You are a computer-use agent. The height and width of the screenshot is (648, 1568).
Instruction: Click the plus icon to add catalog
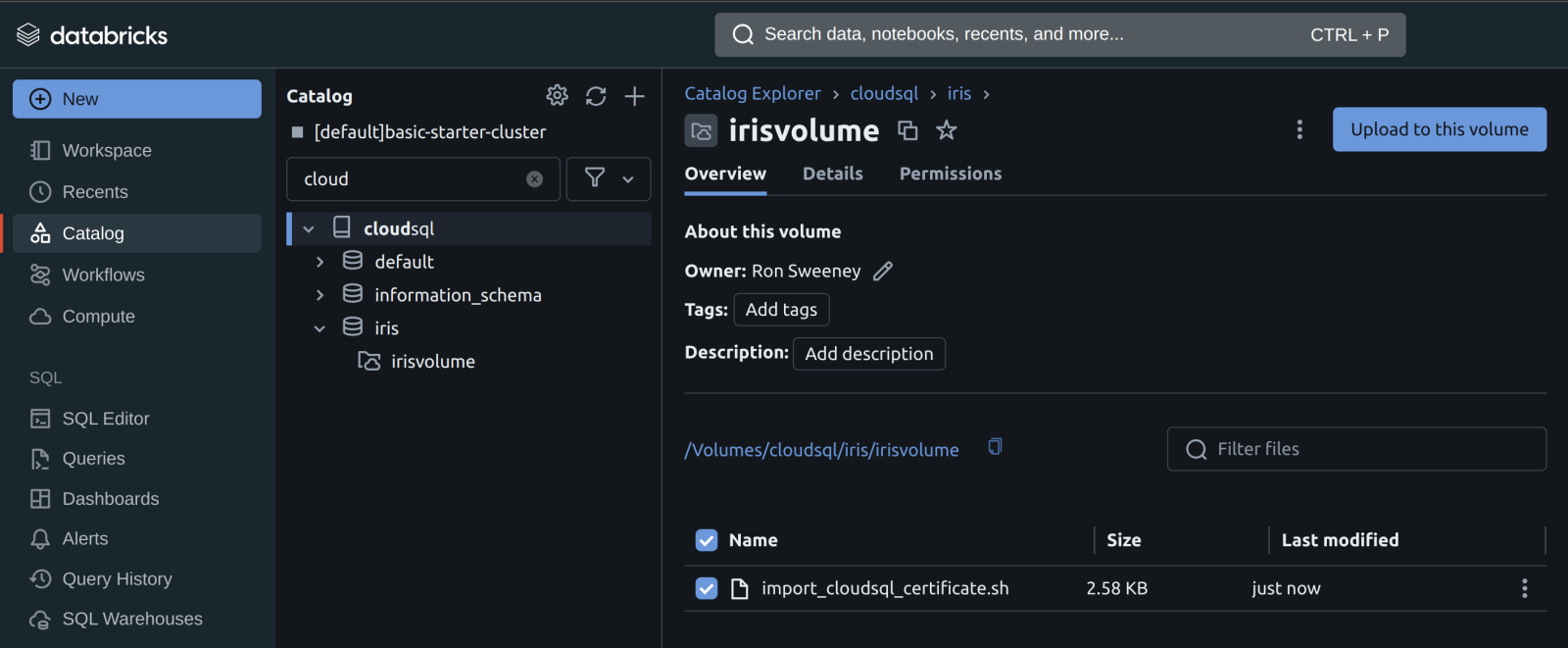(635, 95)
